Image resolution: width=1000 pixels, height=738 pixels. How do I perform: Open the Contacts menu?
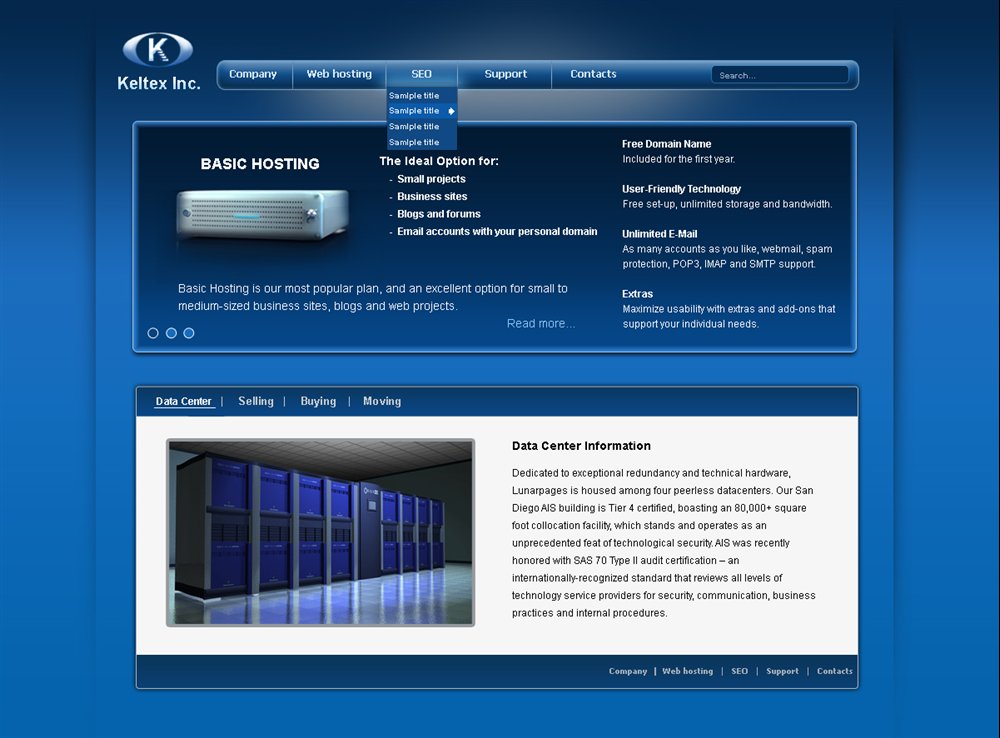593,74
